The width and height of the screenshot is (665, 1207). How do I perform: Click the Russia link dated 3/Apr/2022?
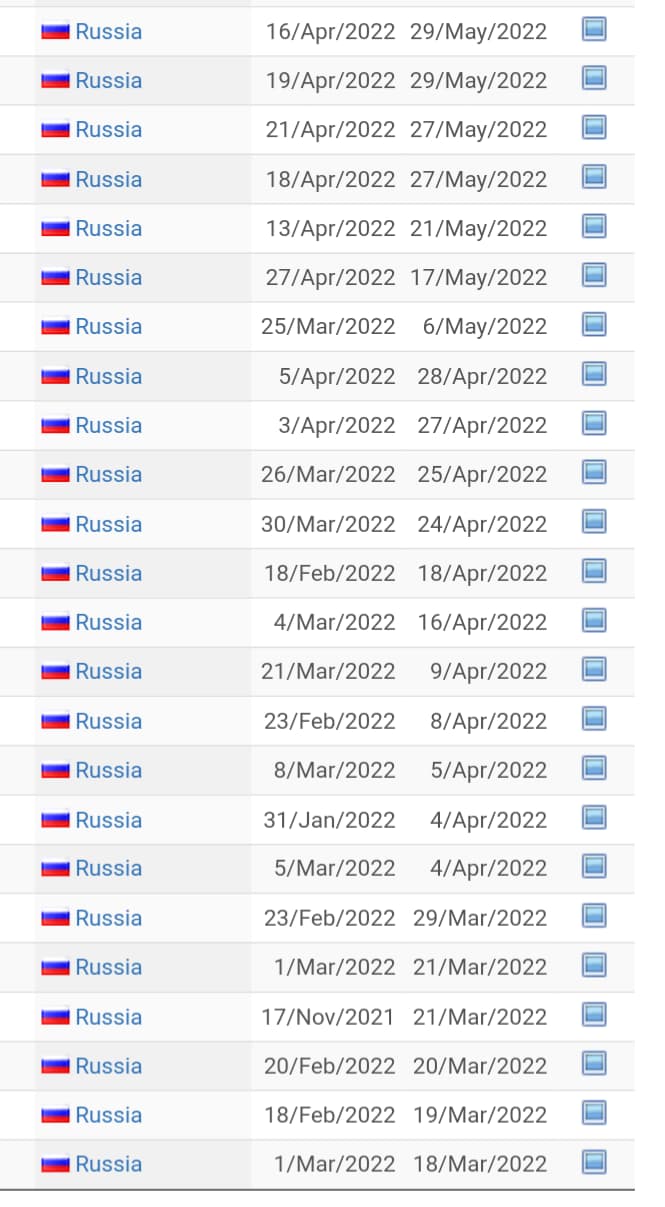[x=108, y=425]
